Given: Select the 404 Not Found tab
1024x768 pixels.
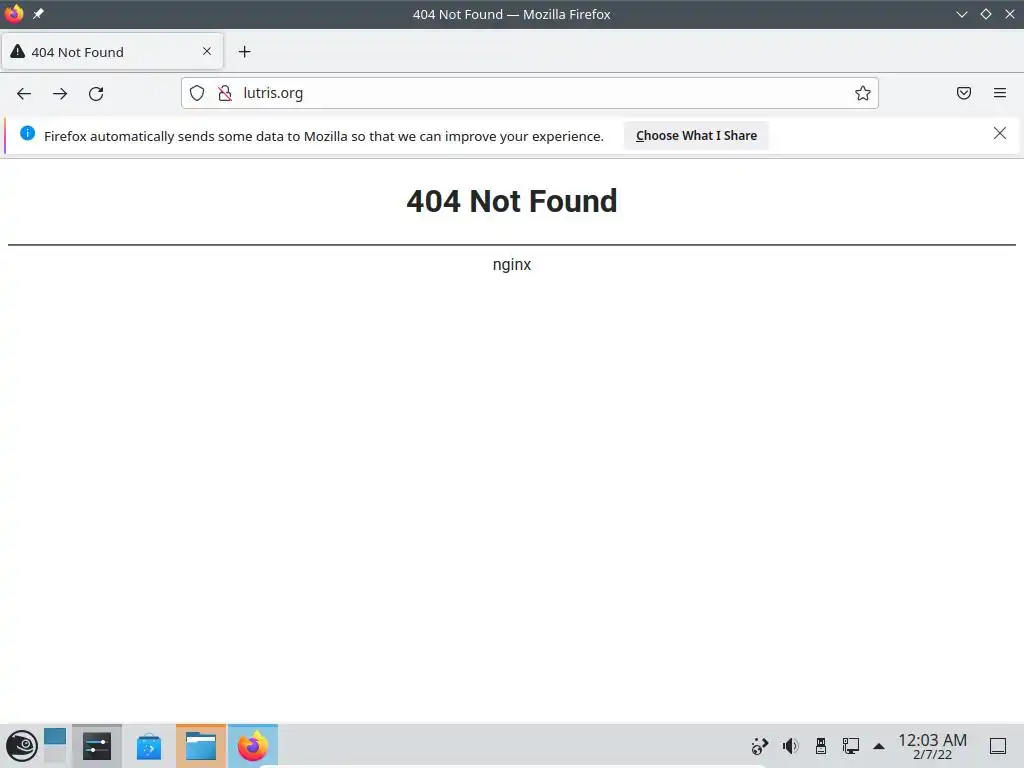Looking at the screenshot, I should [112, 52].
